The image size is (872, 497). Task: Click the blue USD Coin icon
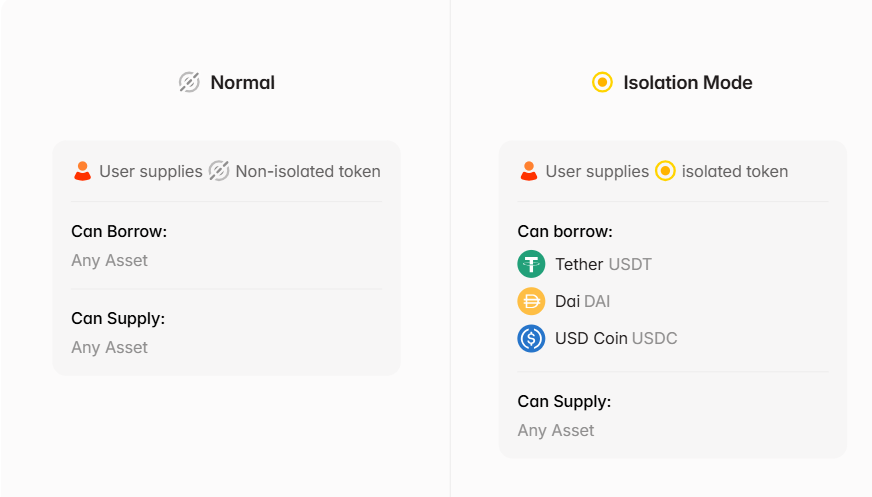pos(531,338)
